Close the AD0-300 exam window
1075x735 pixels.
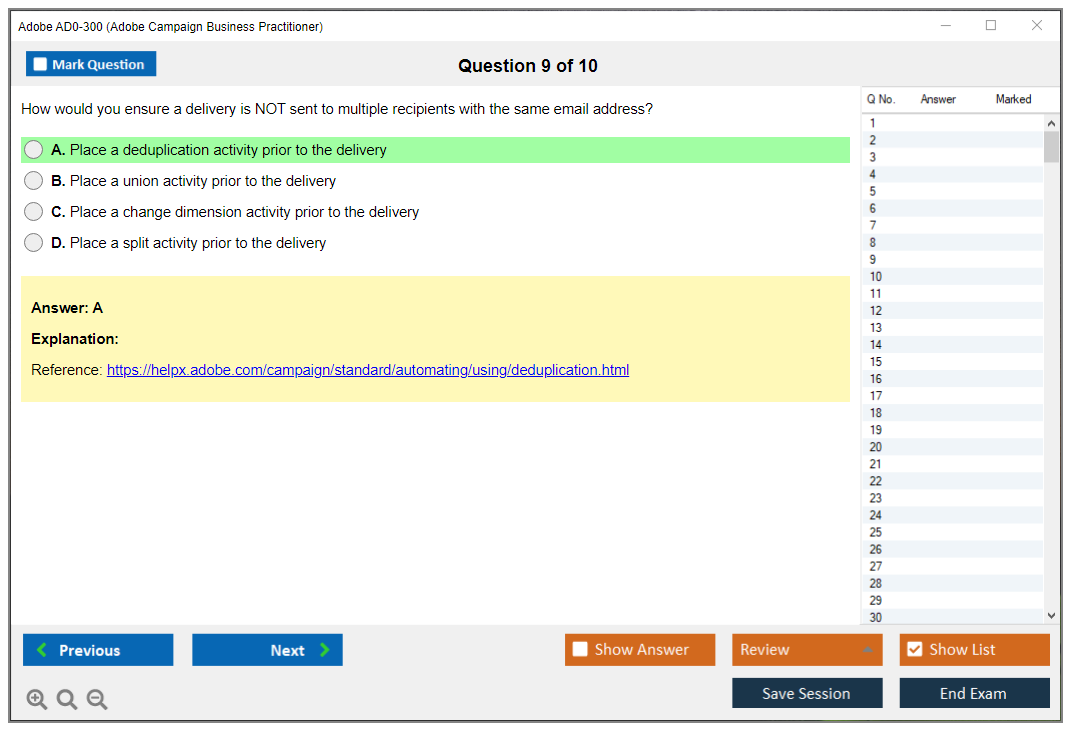point(1037,26)
